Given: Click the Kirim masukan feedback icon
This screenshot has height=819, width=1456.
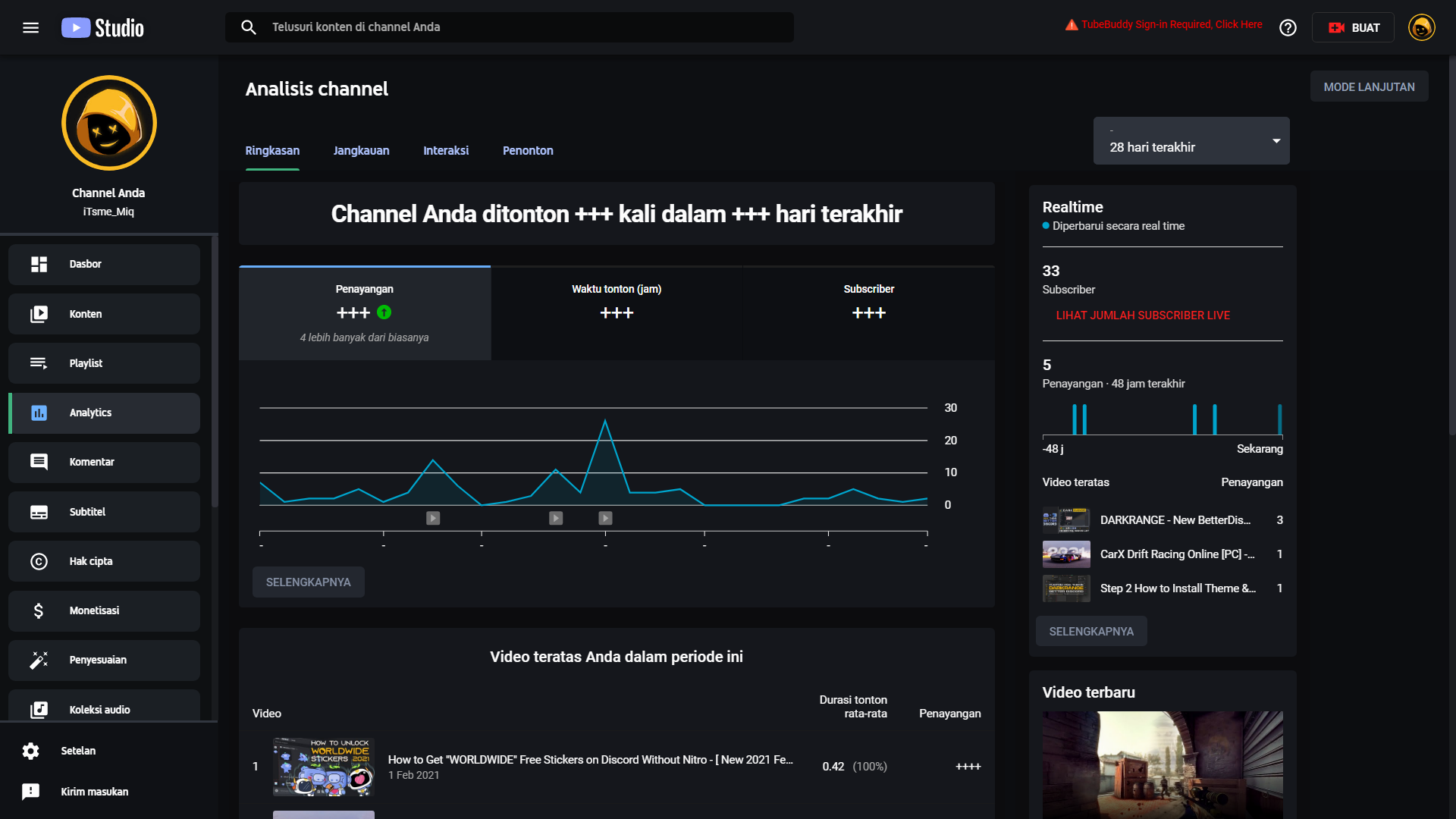Looking at the screenshot, I should (x=30, y=792).
